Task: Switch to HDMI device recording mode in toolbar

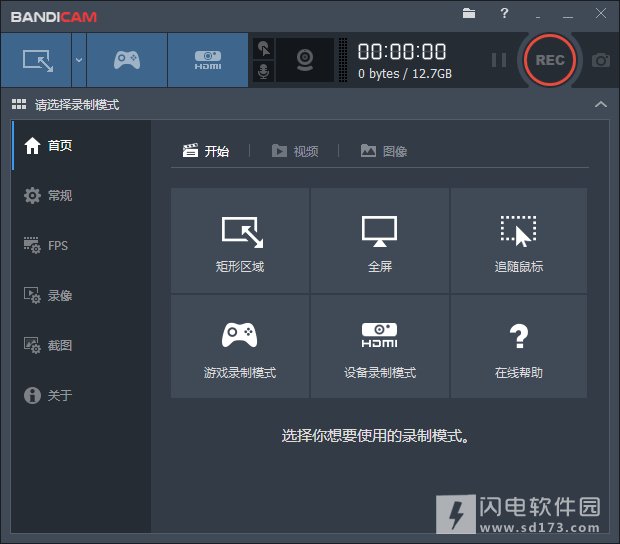Action: (x=208, y=60)
